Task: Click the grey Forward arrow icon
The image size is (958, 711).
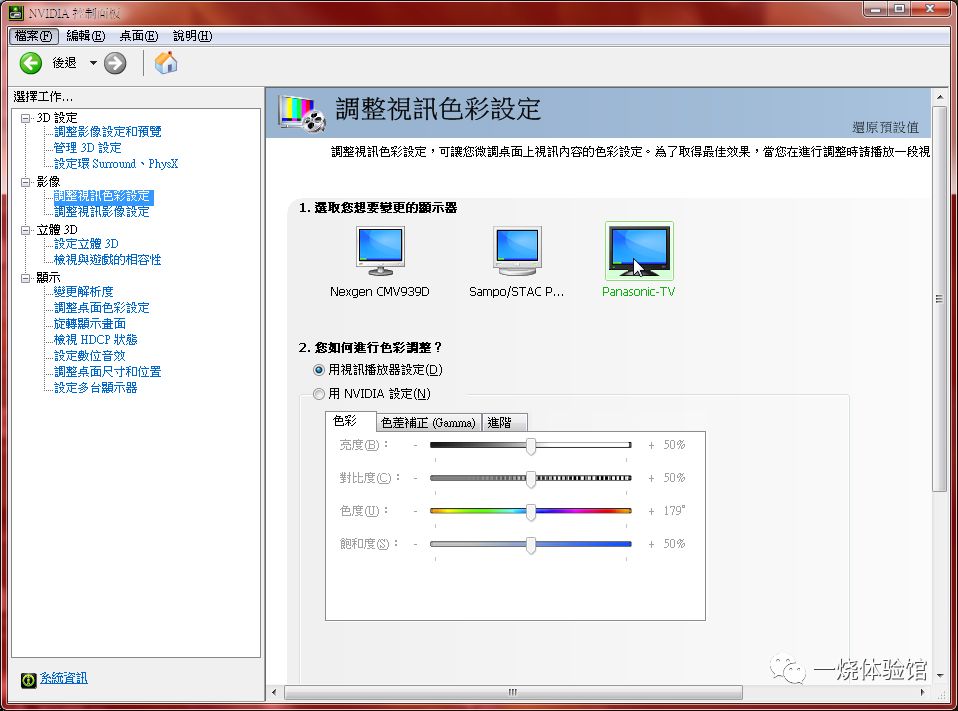Action: point(115,63)
